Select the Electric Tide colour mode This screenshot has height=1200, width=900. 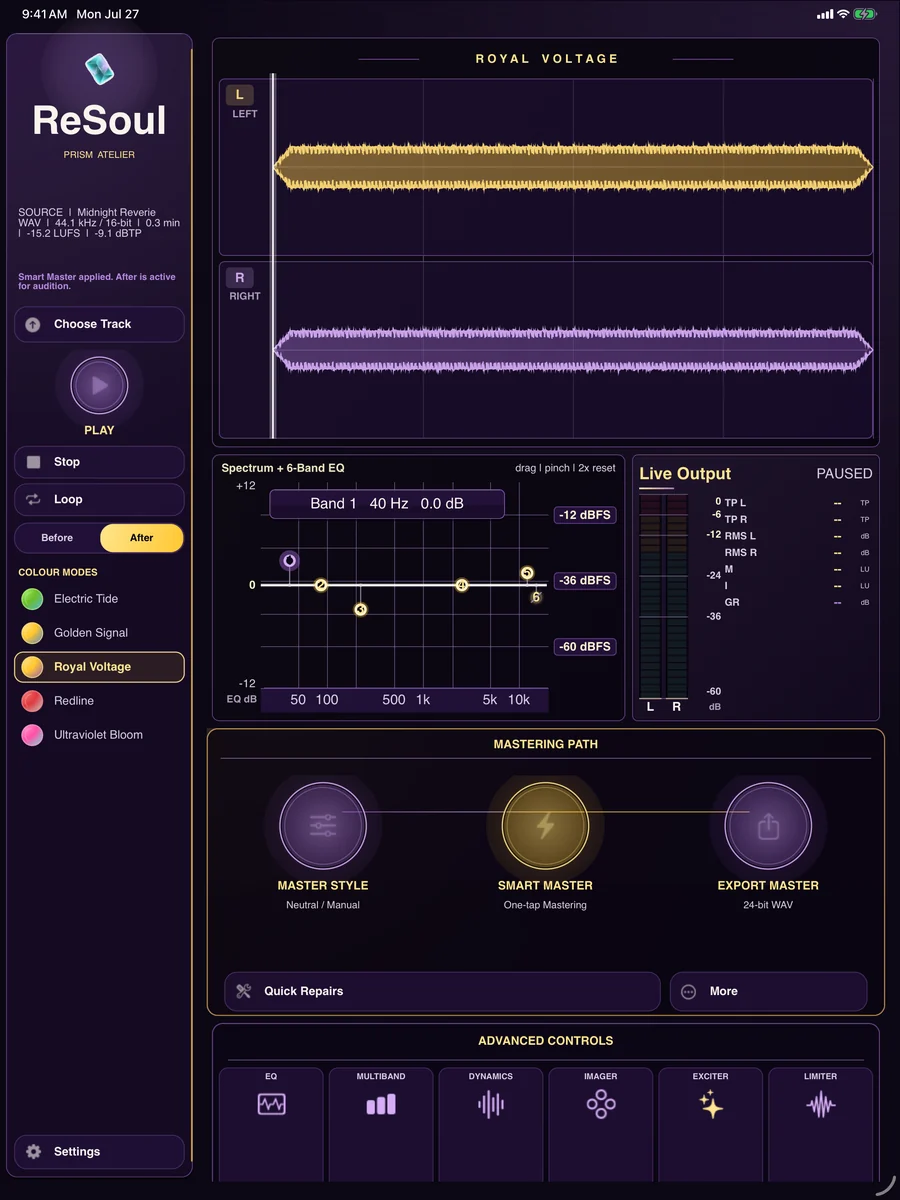pos(99,599)
